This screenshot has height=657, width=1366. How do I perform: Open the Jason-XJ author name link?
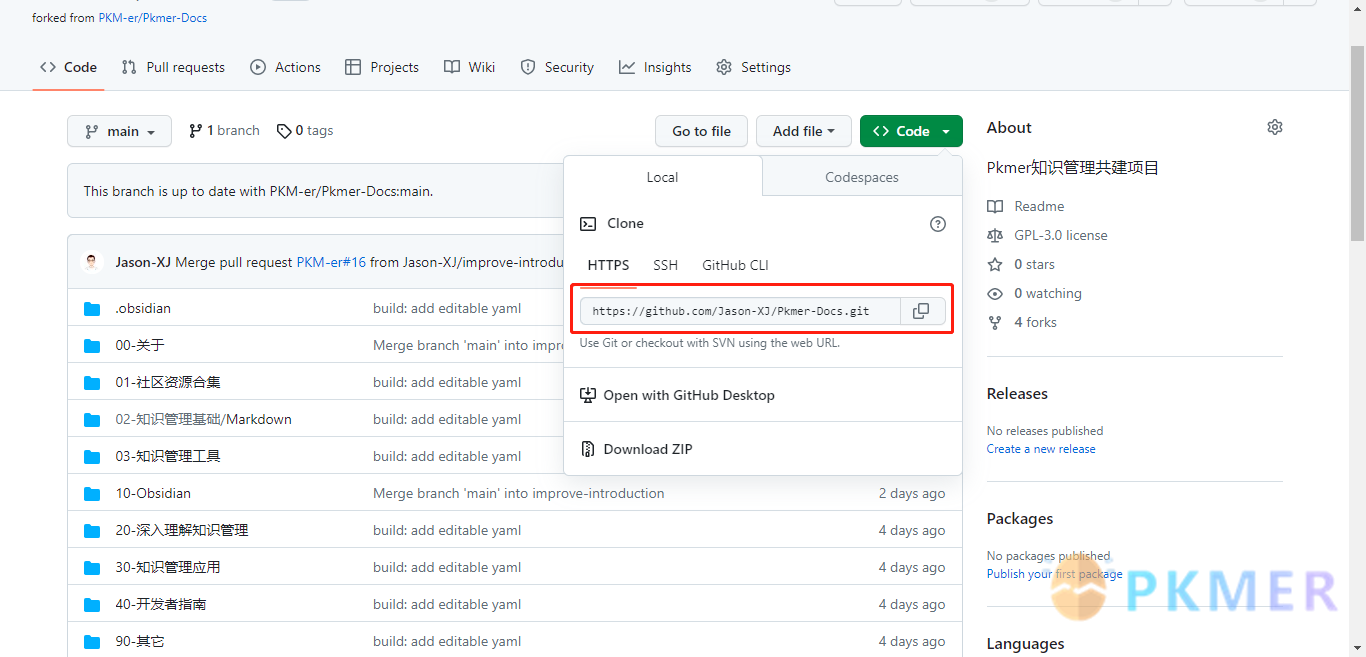[143, 262]
